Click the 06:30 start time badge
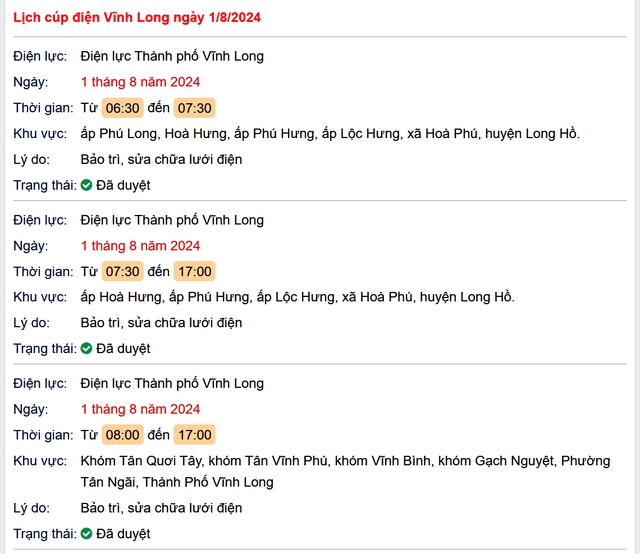 tap(123, 108)
